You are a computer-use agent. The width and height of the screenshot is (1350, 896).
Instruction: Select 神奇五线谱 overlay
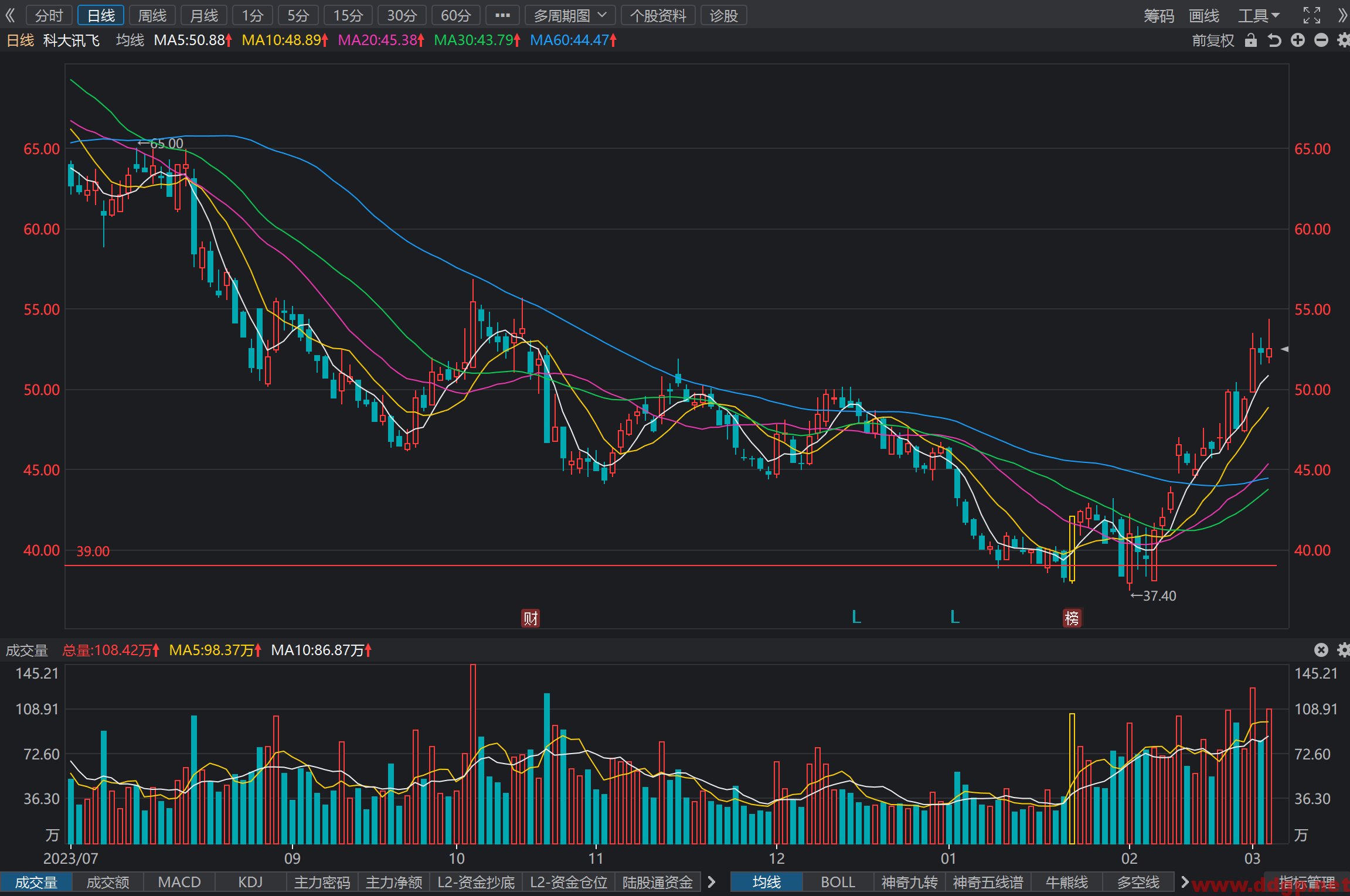click(x=988, y=882)
